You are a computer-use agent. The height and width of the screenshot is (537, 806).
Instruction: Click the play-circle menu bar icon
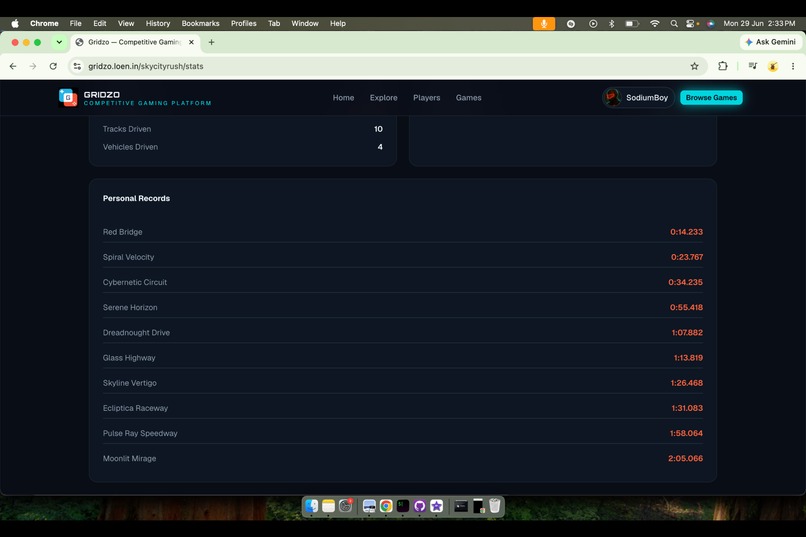[593, 23]
